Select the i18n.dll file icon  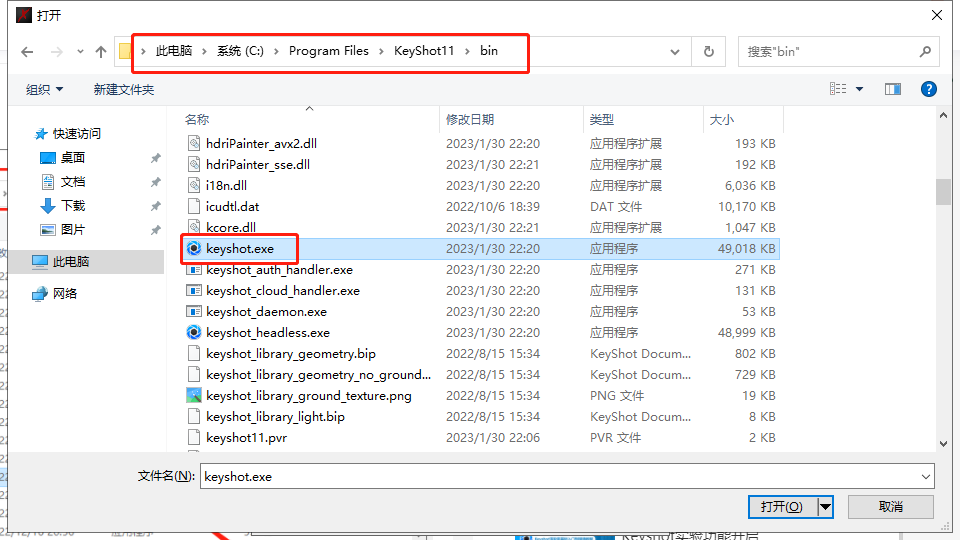tap(193, 186)
